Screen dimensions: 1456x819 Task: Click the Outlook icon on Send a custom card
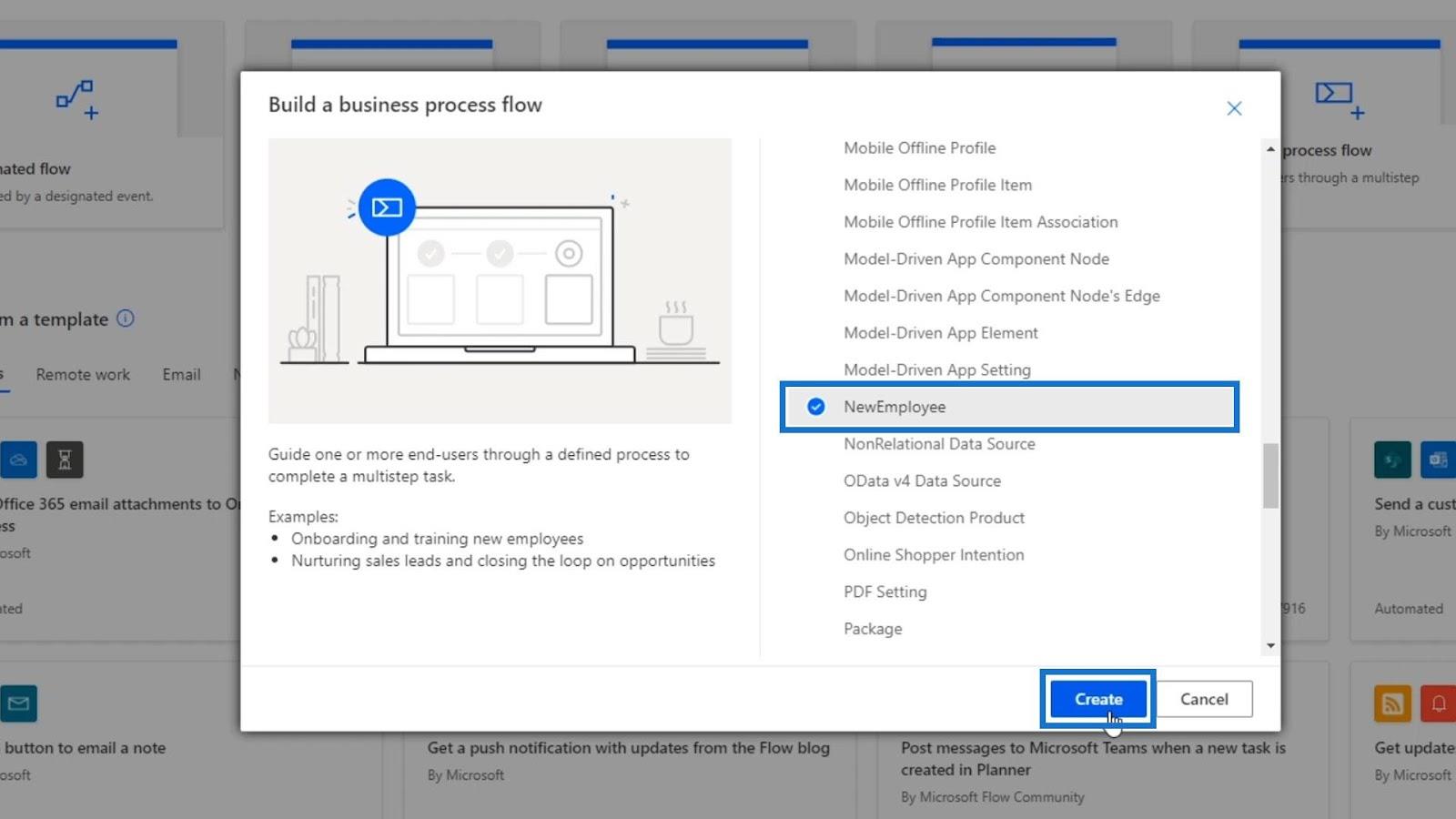[1438, 460]
